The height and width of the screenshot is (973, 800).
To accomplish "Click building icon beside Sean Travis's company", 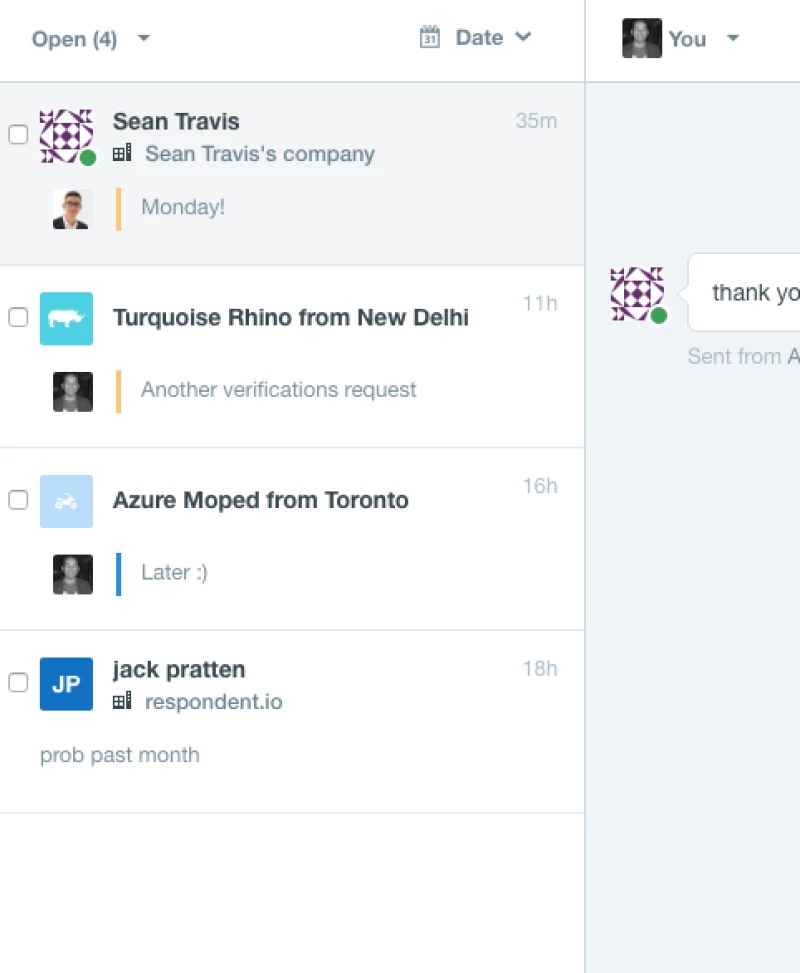I will coord(122,154).
